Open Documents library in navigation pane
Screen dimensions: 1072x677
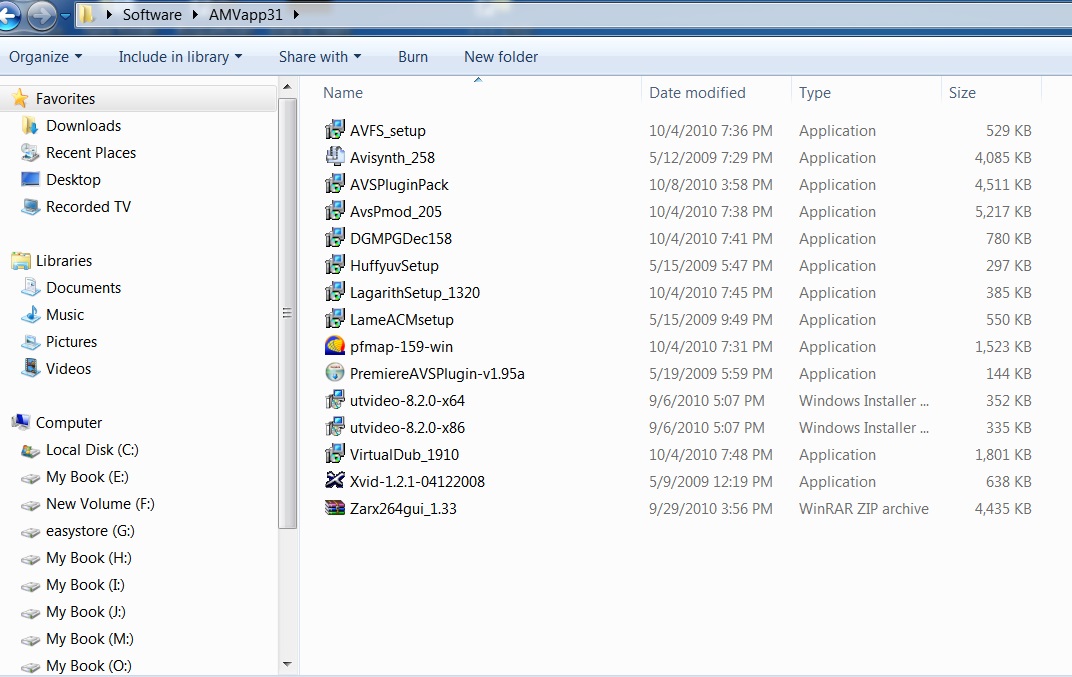pos(83,288)
